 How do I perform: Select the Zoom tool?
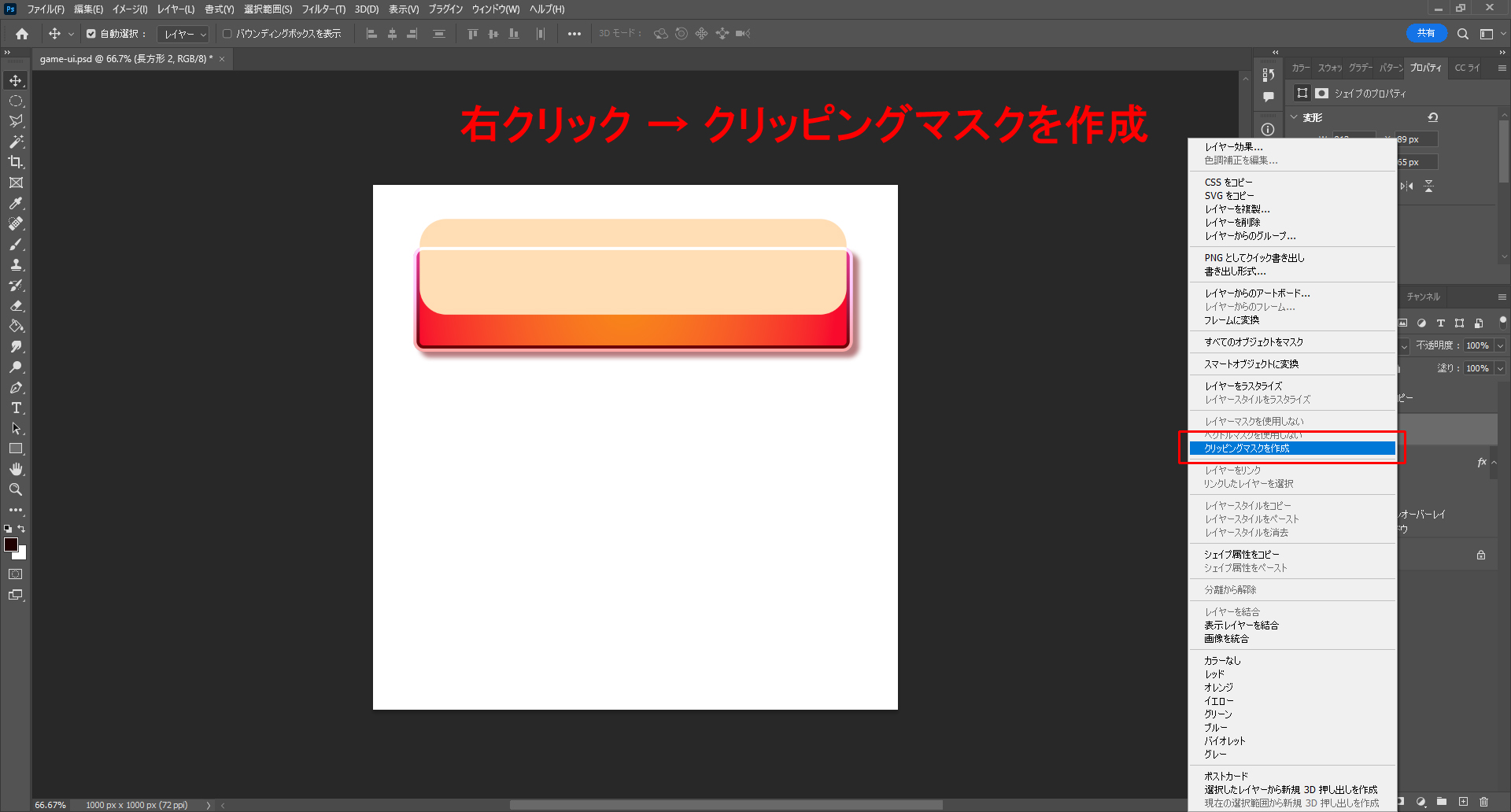tap(16, 490)
